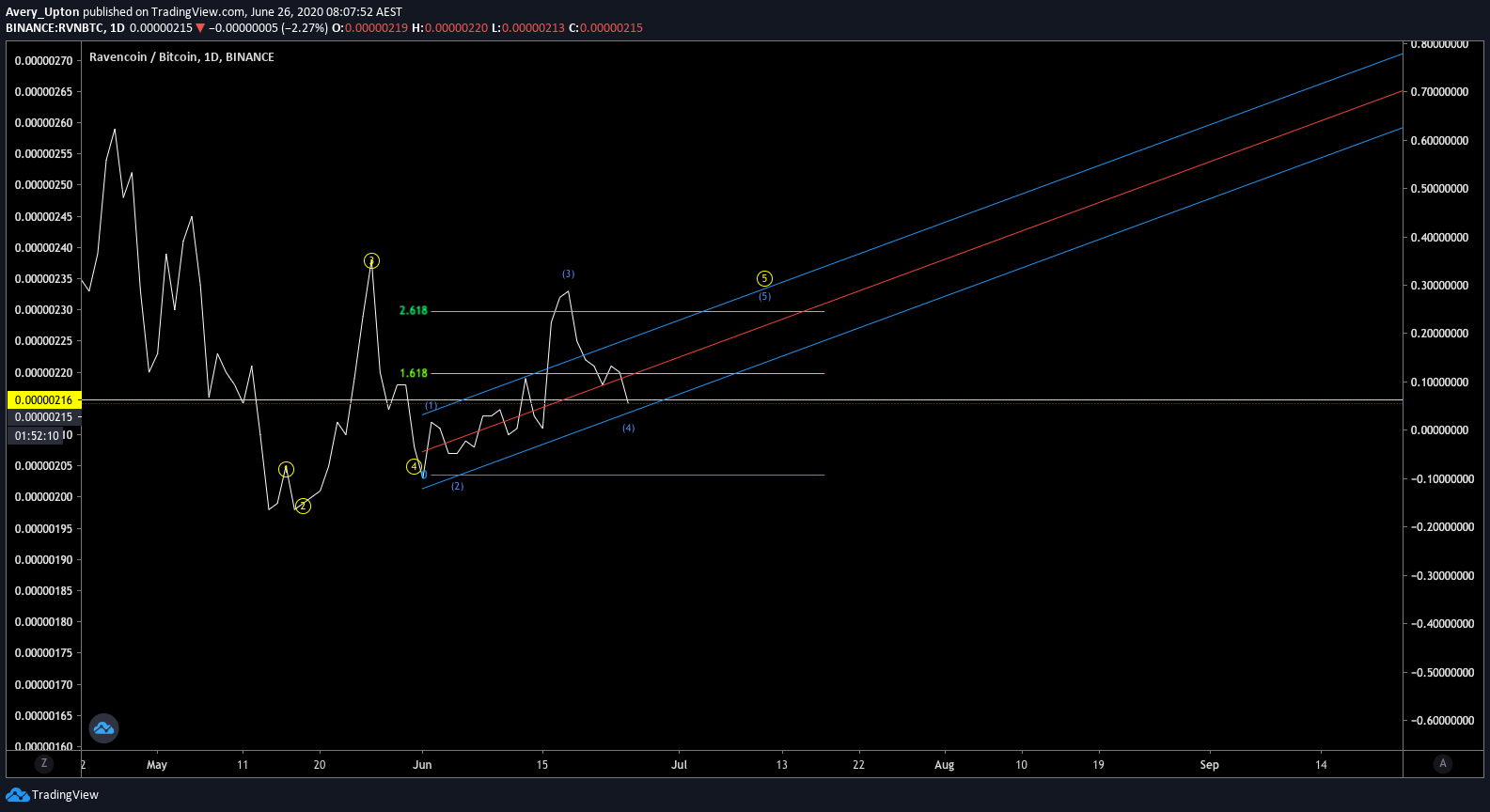The height and width of the screenshot is (812, 1490).
Task: Click the Low value 0.00000213
Action: pyautogui.click(x=533, y=28)
